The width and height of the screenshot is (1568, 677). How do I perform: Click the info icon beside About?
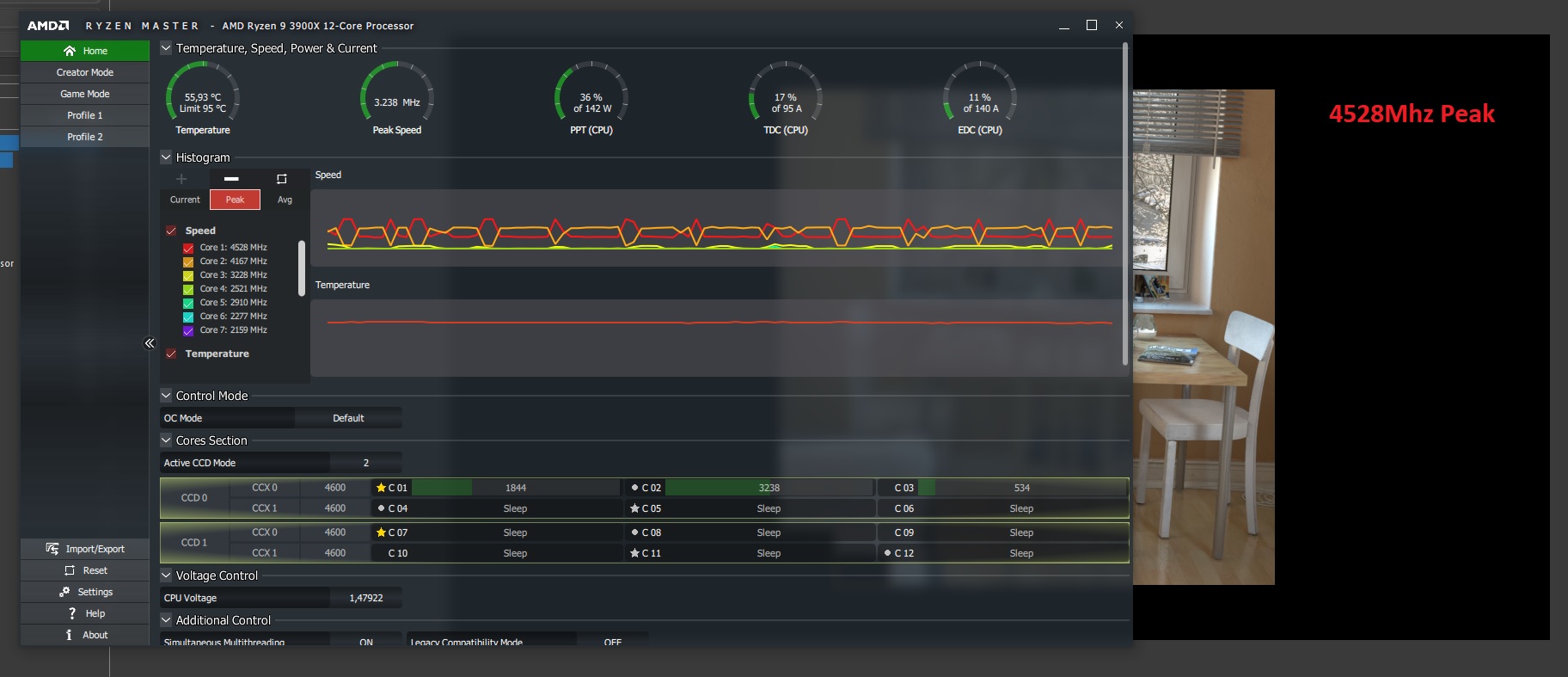(x=69, y=635)
